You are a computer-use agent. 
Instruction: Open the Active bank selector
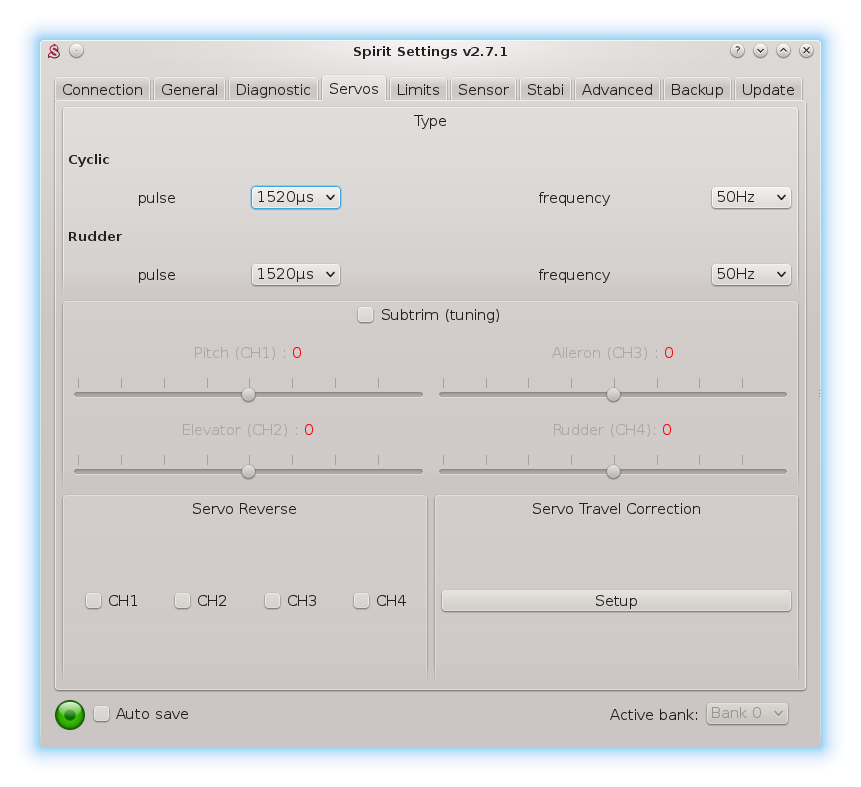747,714
